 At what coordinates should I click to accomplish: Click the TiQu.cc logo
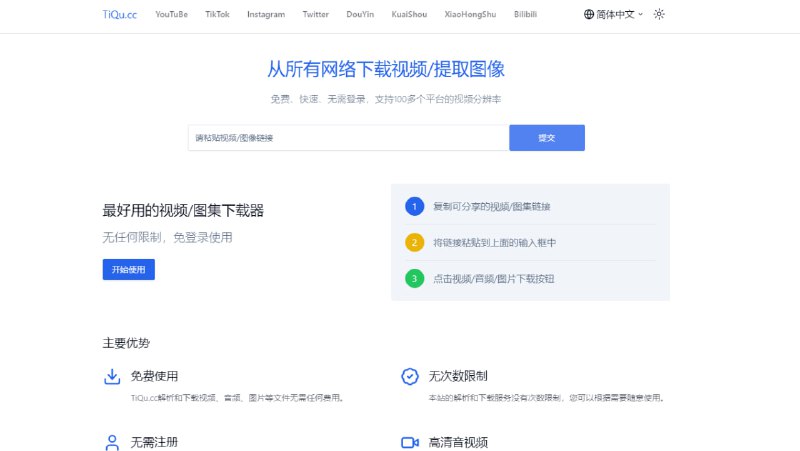pyautogui.click(x=119, y=15)
